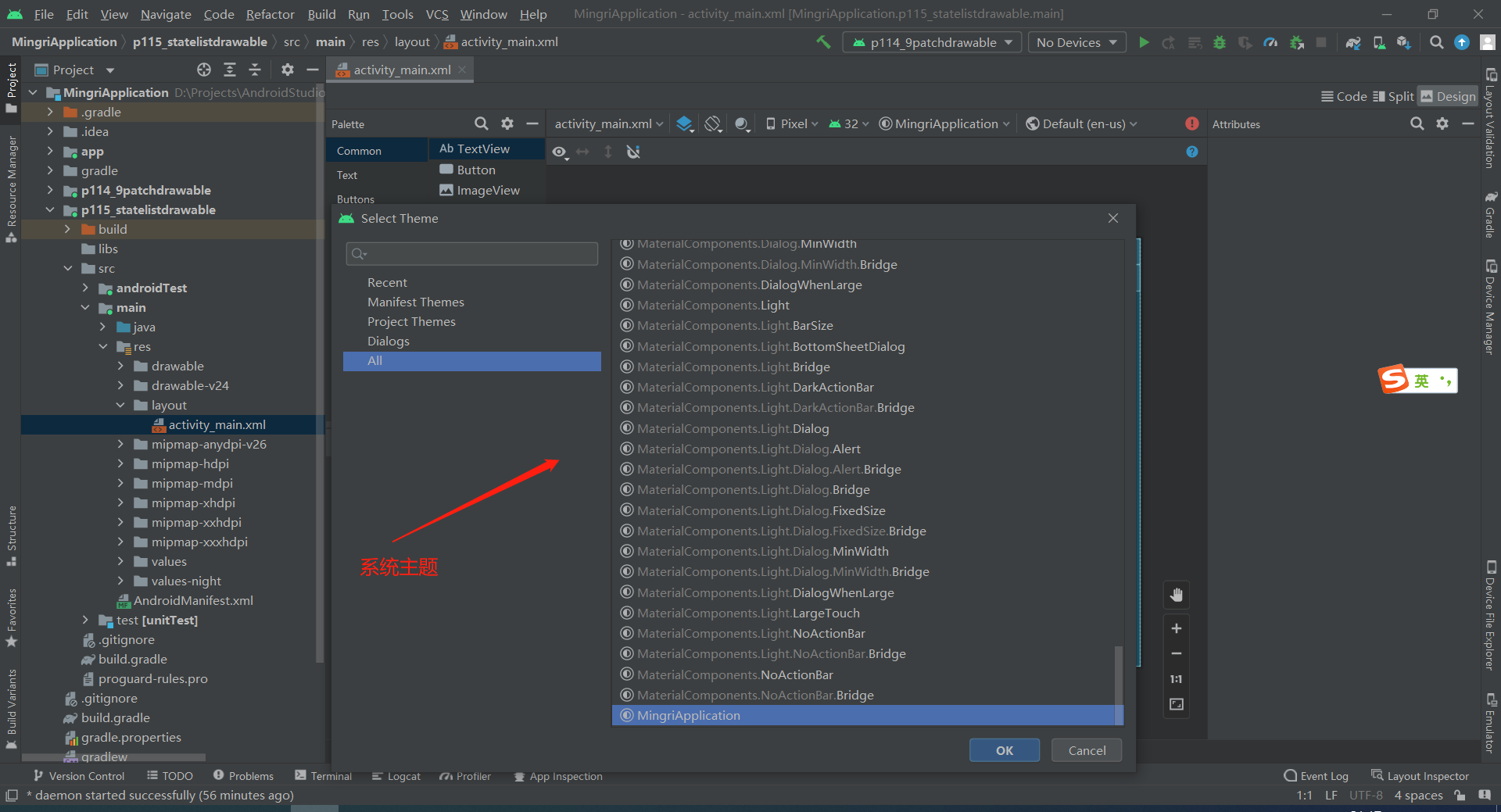1501x812 pixels.
Task: Click the theme search input field
Action: tap(477, 253)
